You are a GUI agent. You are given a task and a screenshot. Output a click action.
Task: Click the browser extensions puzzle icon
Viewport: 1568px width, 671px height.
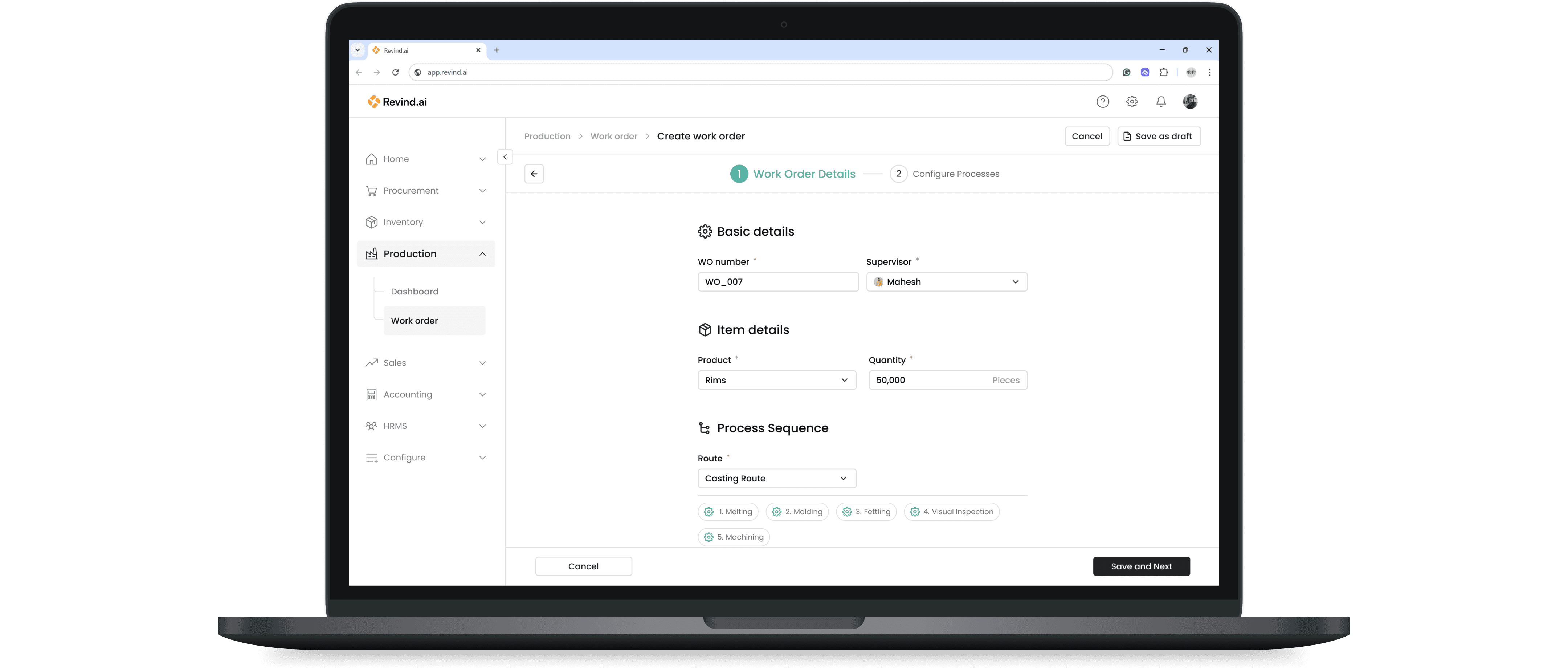pos(1164,73)
